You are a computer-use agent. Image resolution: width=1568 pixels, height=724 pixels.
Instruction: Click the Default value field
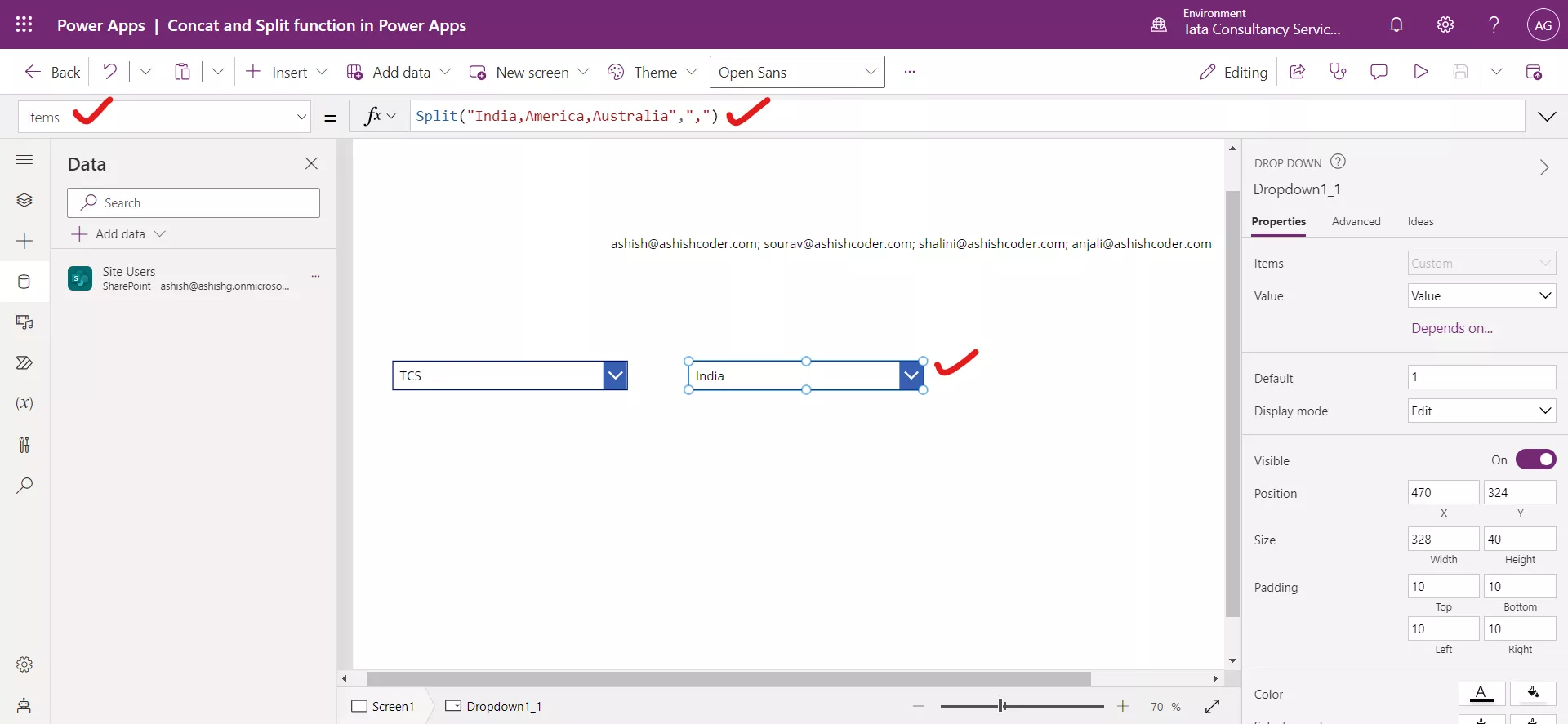1481,377
